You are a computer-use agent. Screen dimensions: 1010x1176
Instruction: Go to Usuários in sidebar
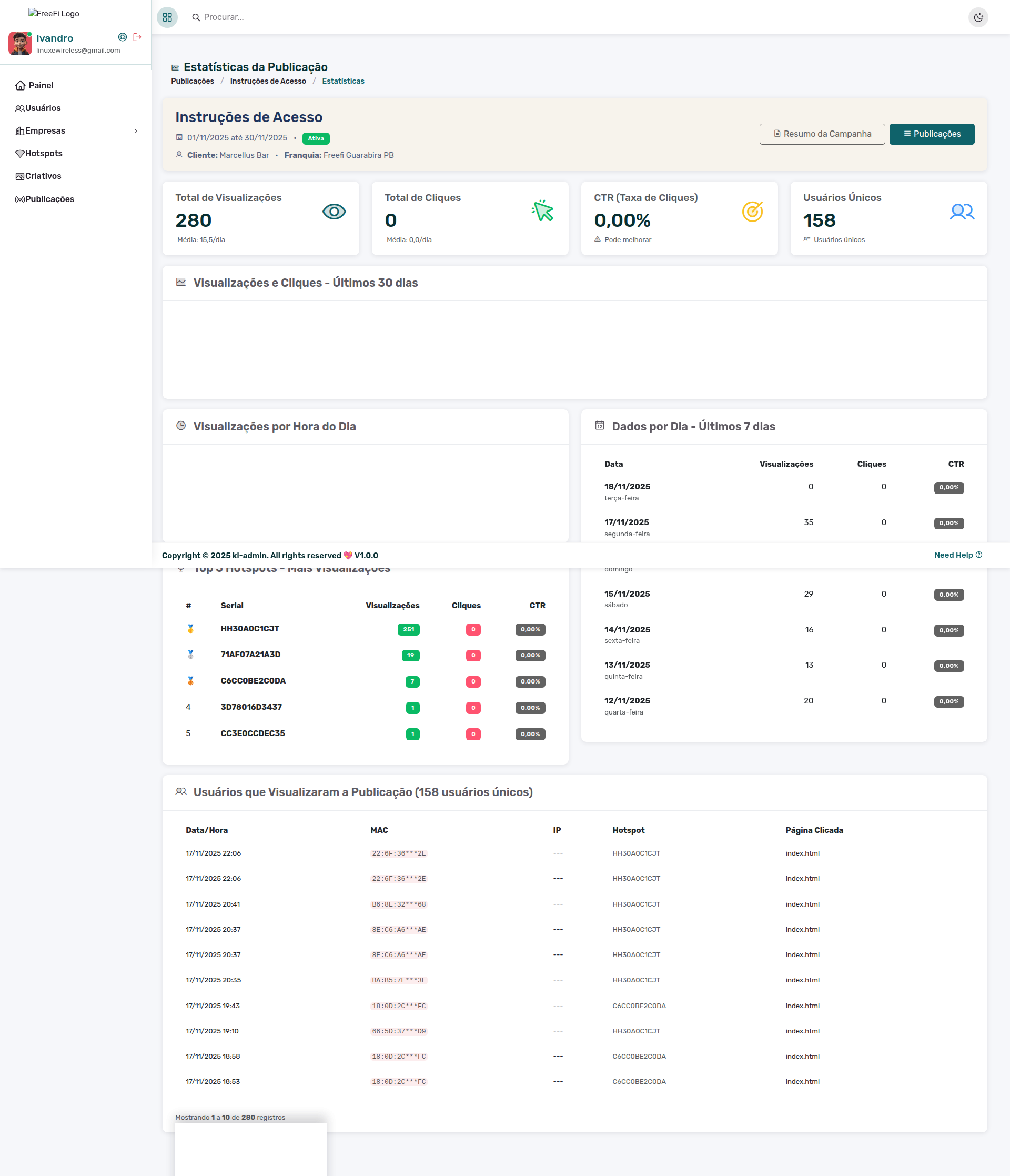(43, 108)
